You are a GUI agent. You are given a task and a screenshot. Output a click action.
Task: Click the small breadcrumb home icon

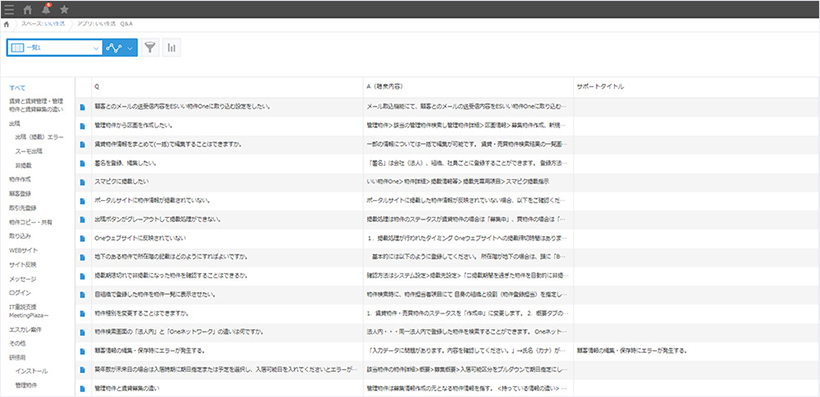[6, 25]
